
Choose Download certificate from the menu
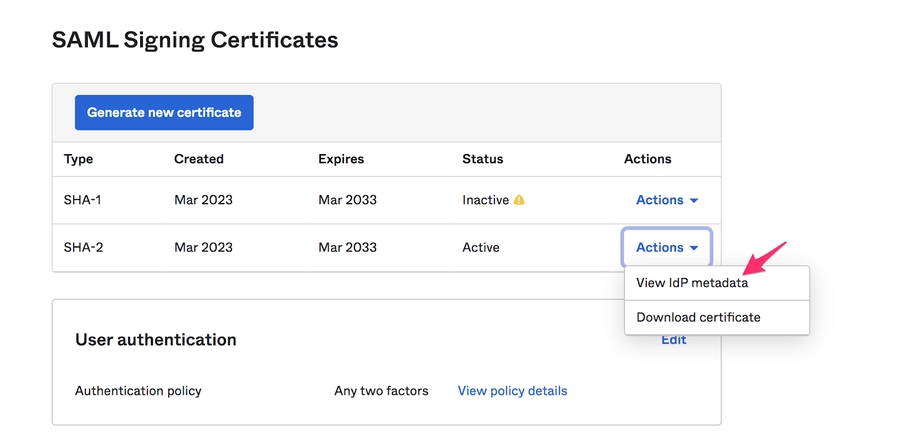698,317
